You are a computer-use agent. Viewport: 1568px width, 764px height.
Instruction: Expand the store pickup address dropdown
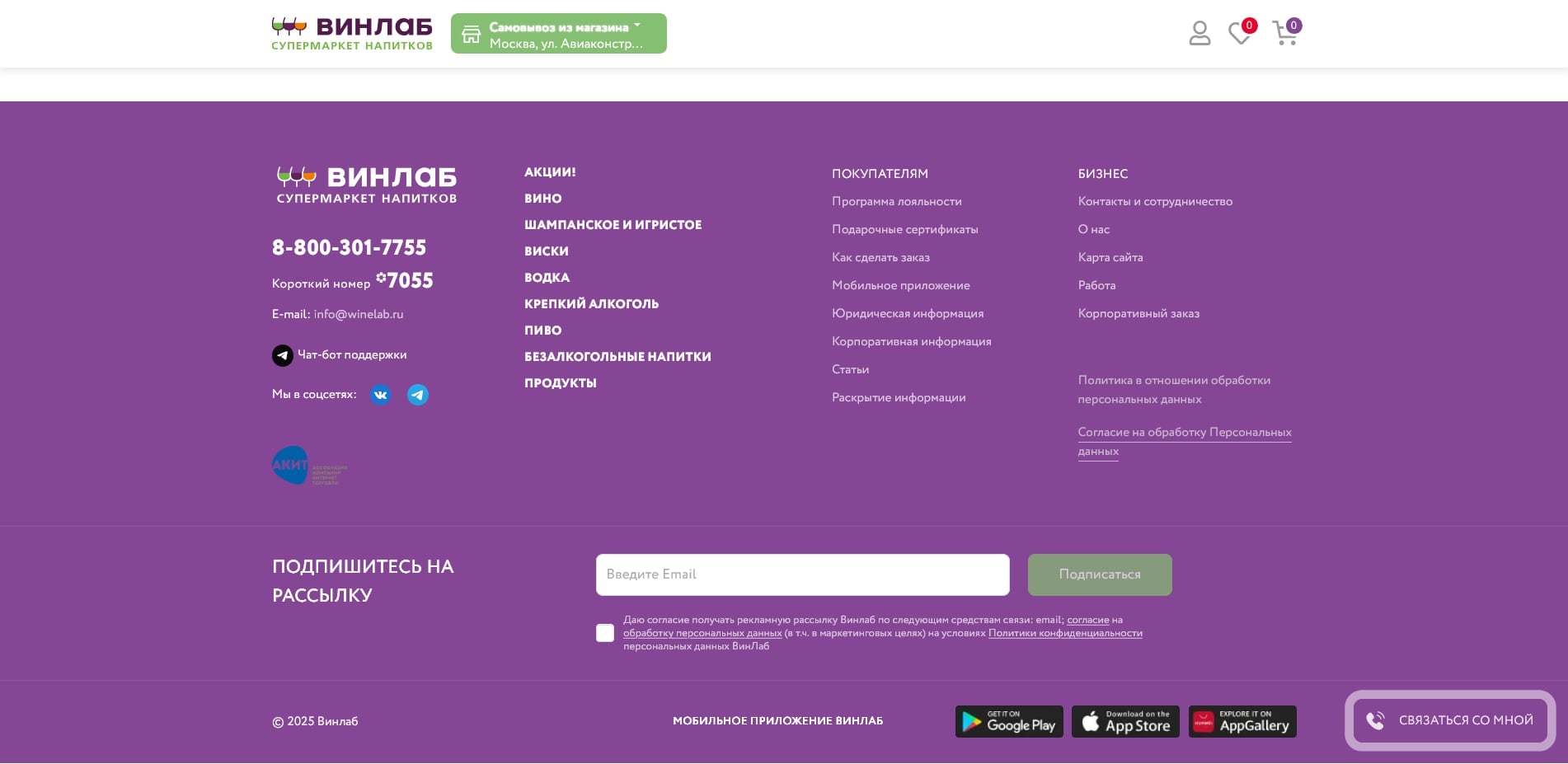pyautogui.click(x=558, y=34)
